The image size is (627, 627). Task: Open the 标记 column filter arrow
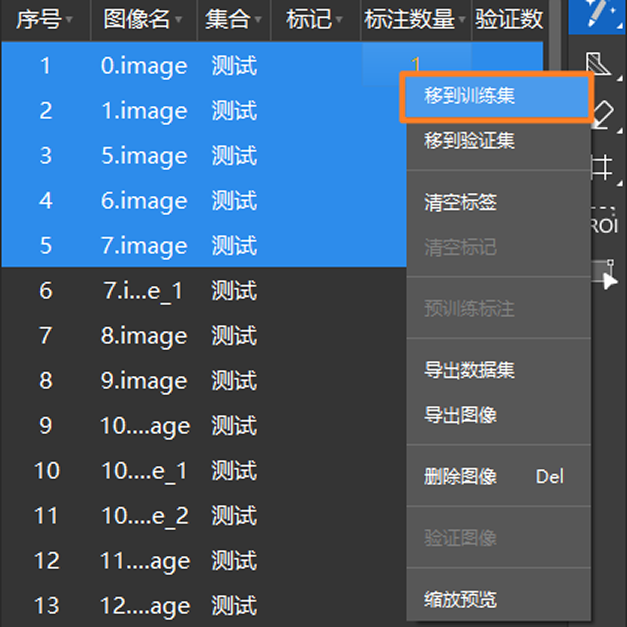[339, 19]
